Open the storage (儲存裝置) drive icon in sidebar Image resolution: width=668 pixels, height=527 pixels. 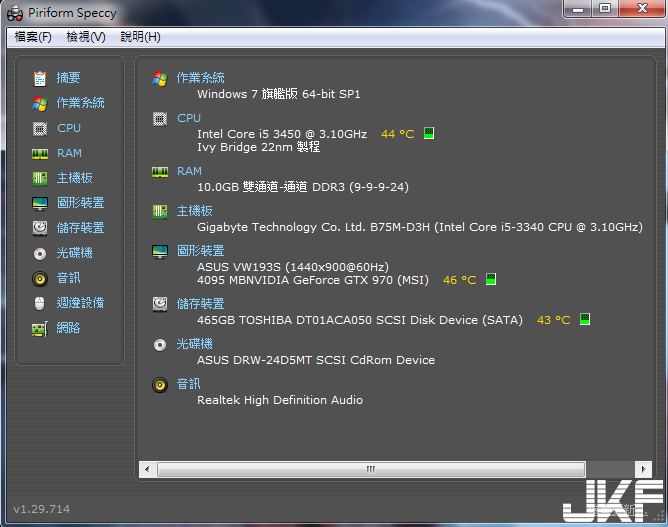click(40, 228)
